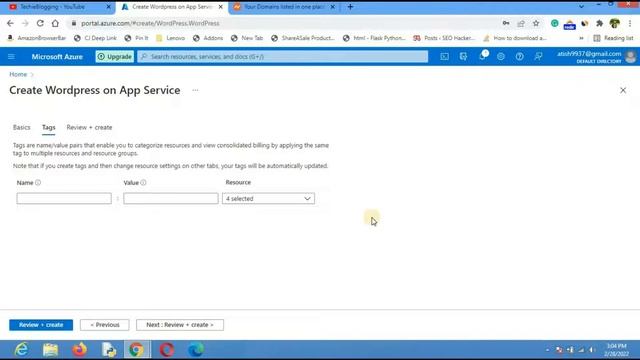Open the CJ Deep Link bookmark
This screenshot has width=640, height=360.
(96, 38)
